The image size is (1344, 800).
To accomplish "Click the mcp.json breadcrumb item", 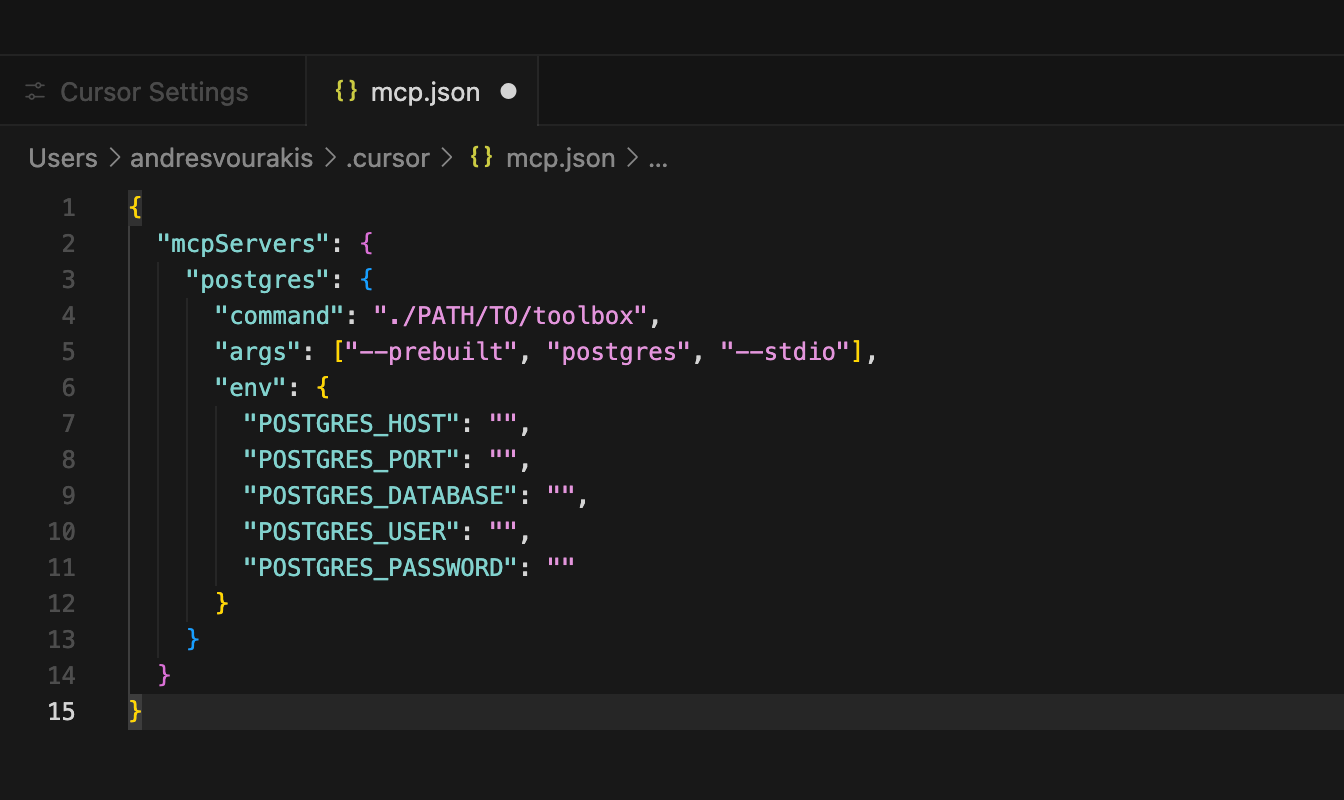I will pyautogui.click(x=562, y=157).
